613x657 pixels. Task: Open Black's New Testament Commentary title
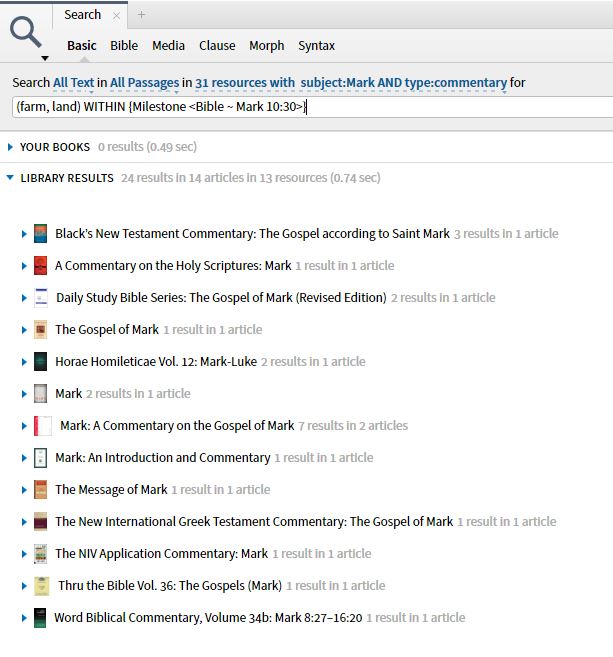pyautogui.click(x=252, y=234)
